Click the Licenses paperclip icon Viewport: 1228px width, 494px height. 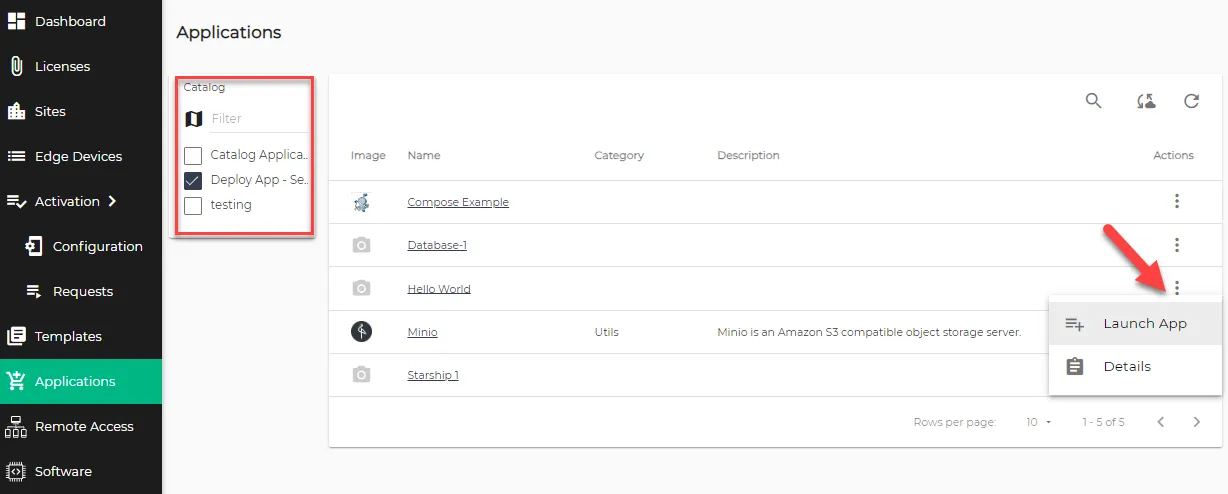pos(16,66)
